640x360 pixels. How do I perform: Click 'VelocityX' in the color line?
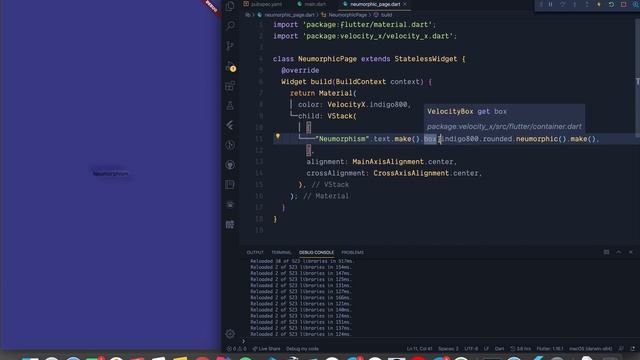346,104
